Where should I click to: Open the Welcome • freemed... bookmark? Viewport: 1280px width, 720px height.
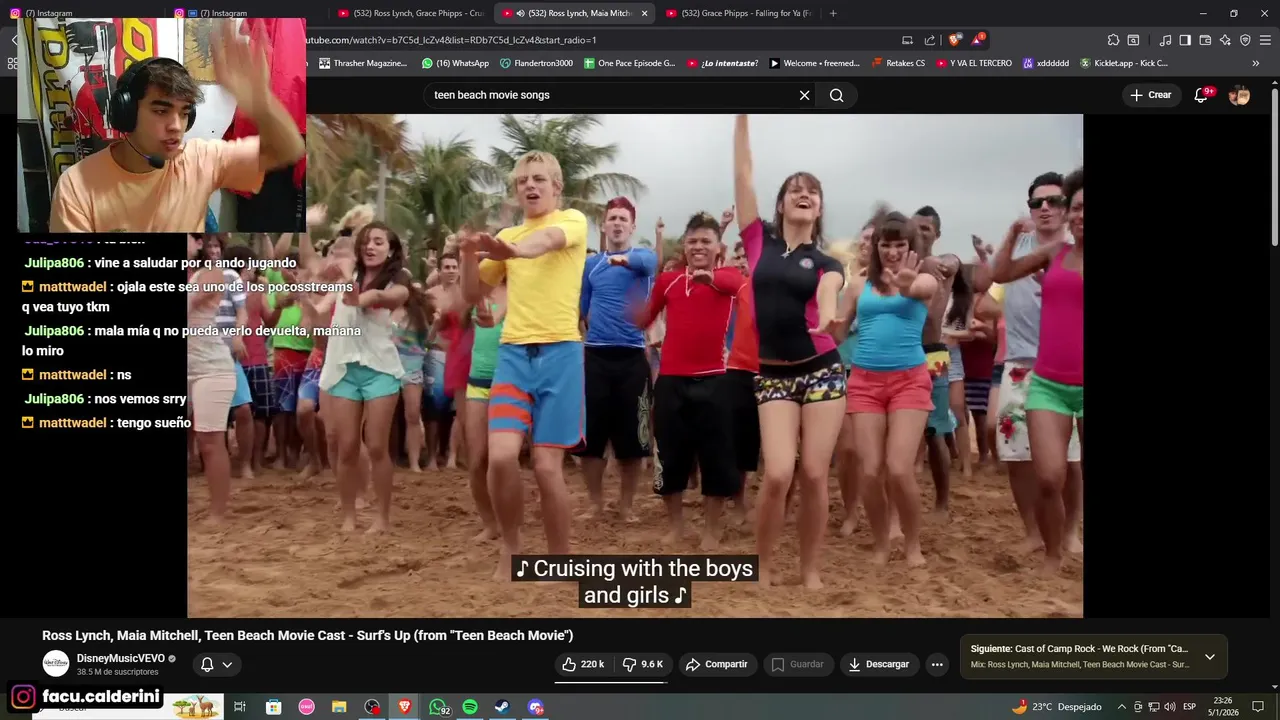pos(814,63)
